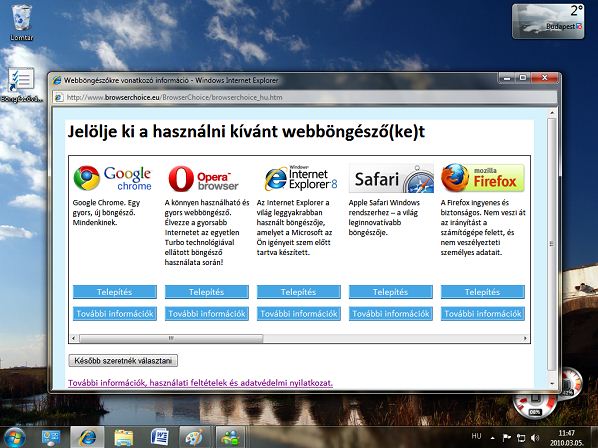Image resolution: width=598 pixels, height=448 pixels.
Task: Click the taskbar clock showing 11:47
Action: 566,438
